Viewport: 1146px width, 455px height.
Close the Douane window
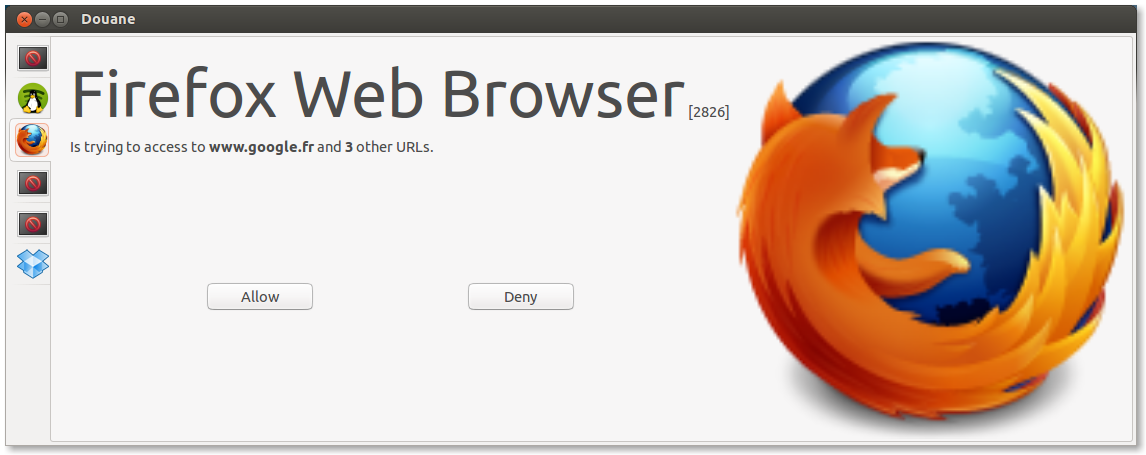coord(24,19)
